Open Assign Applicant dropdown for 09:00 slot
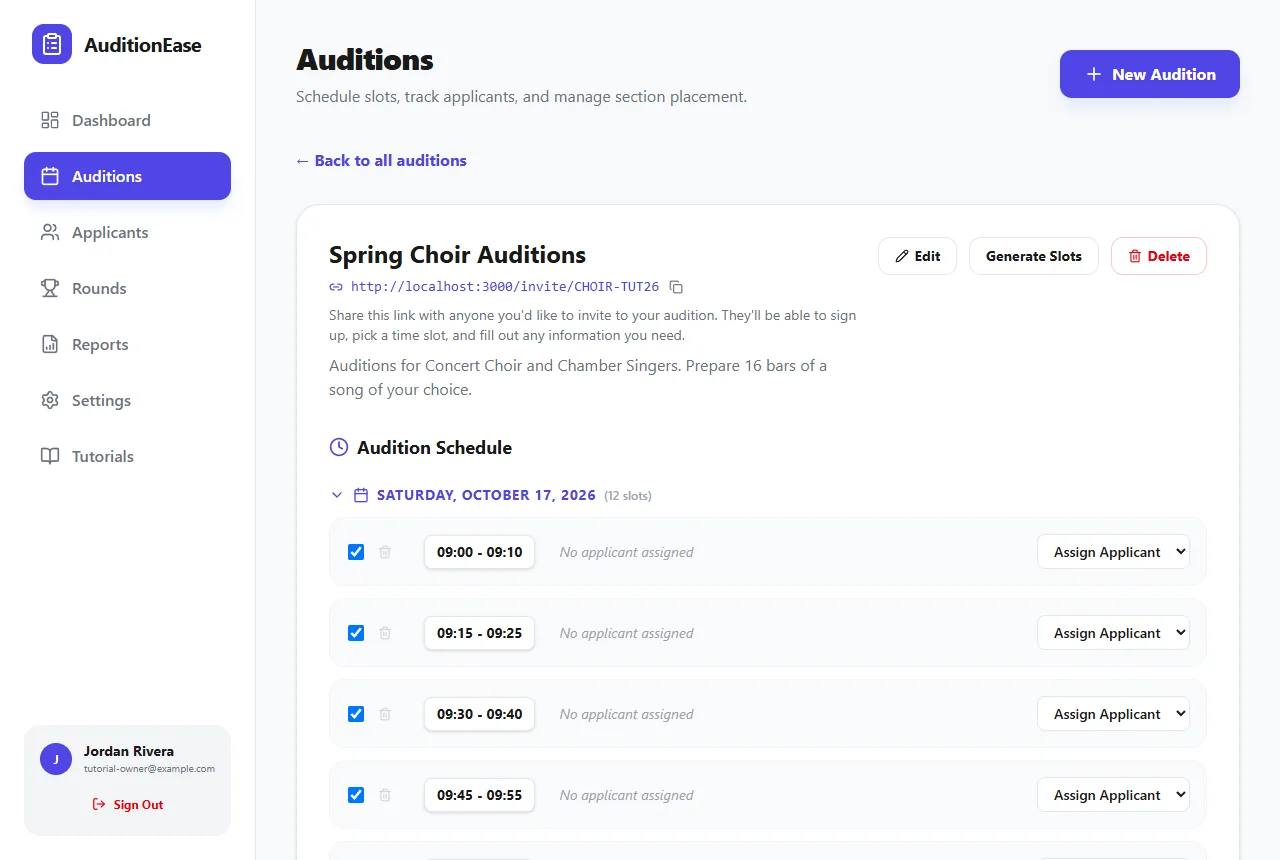Viewport: 1280px width, 860px height. 1113,552
